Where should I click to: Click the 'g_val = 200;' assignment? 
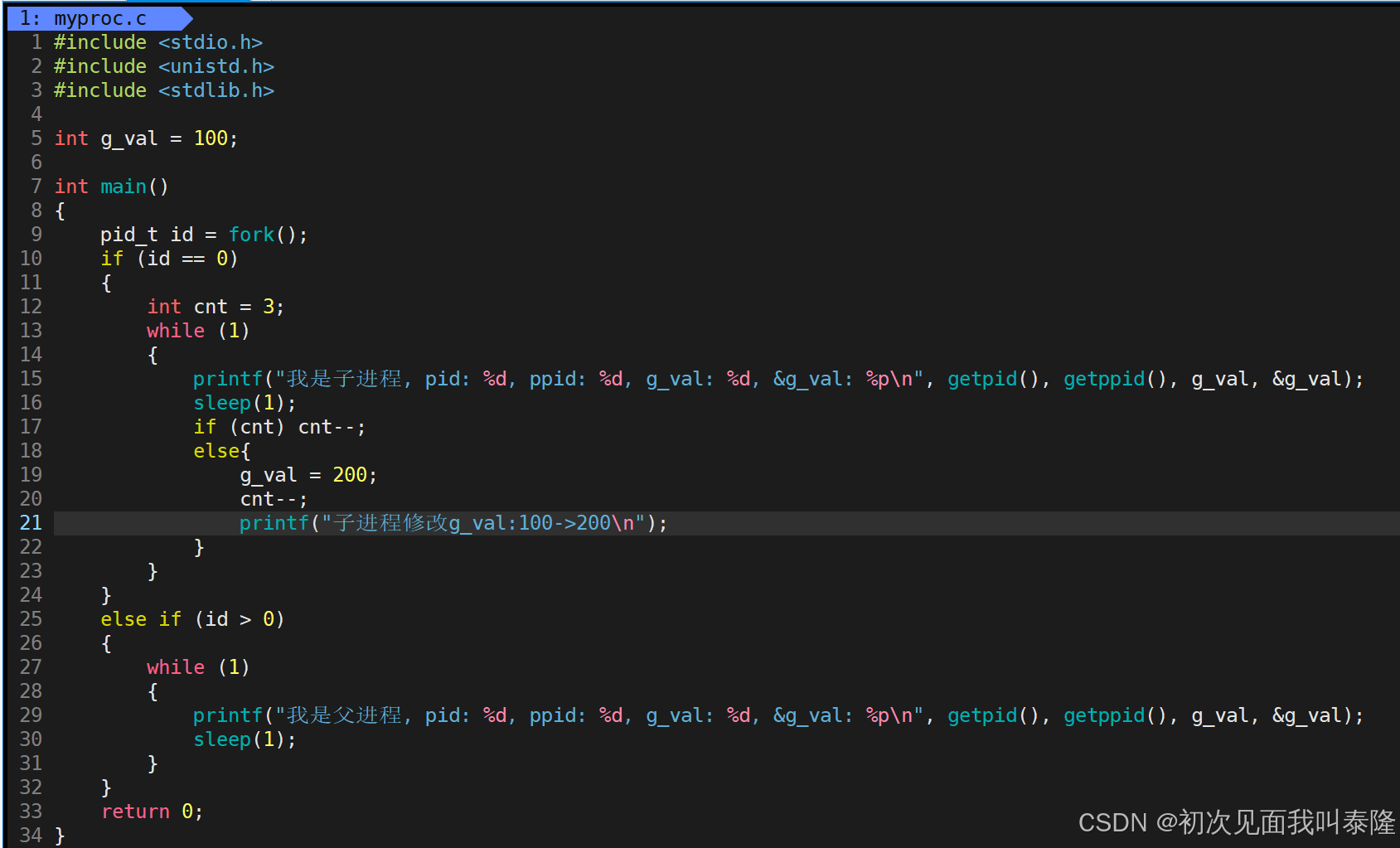point(308,475)
